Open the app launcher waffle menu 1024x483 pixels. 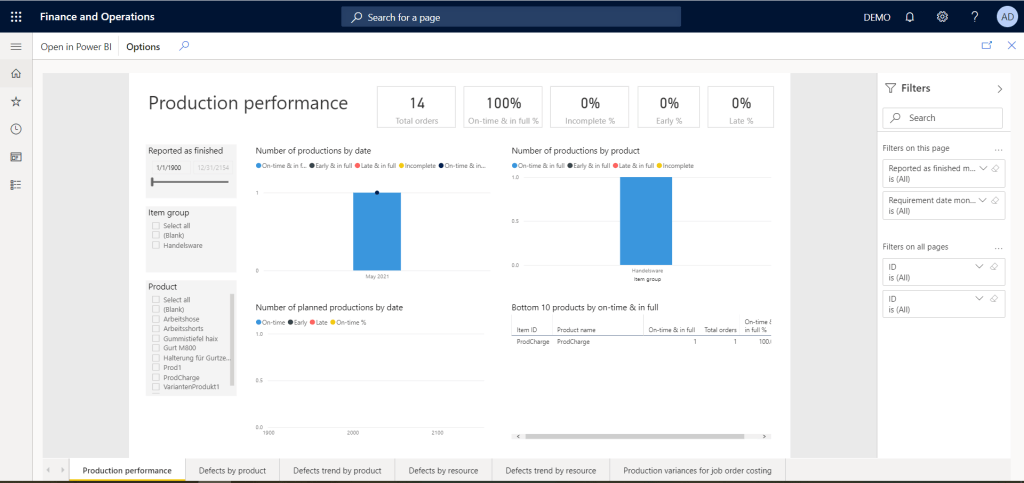click(x=16, y=17)
